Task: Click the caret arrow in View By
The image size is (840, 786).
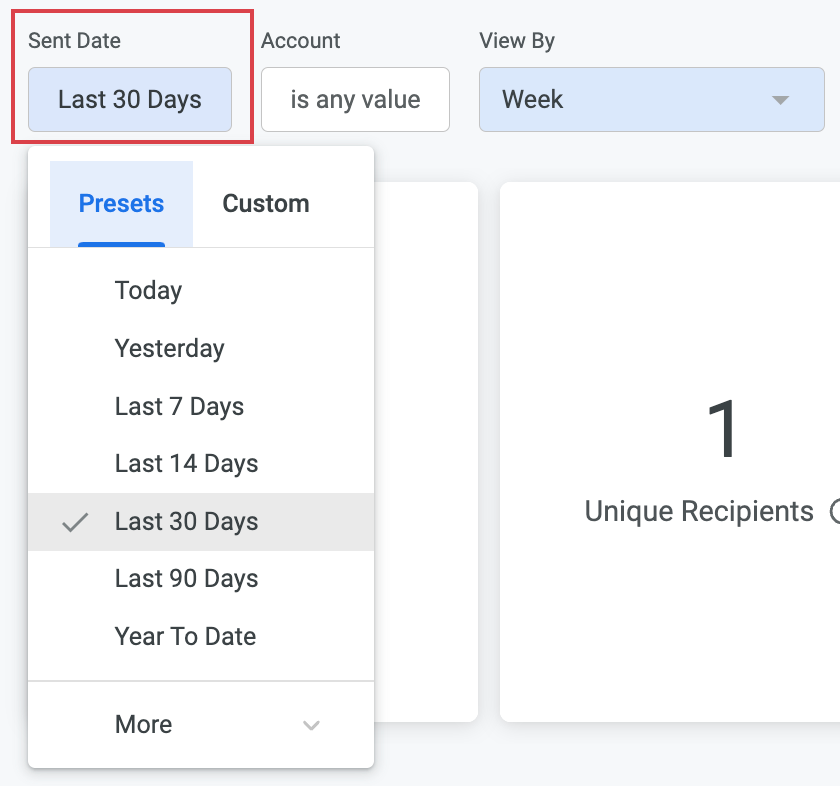Action: (781, 100)
